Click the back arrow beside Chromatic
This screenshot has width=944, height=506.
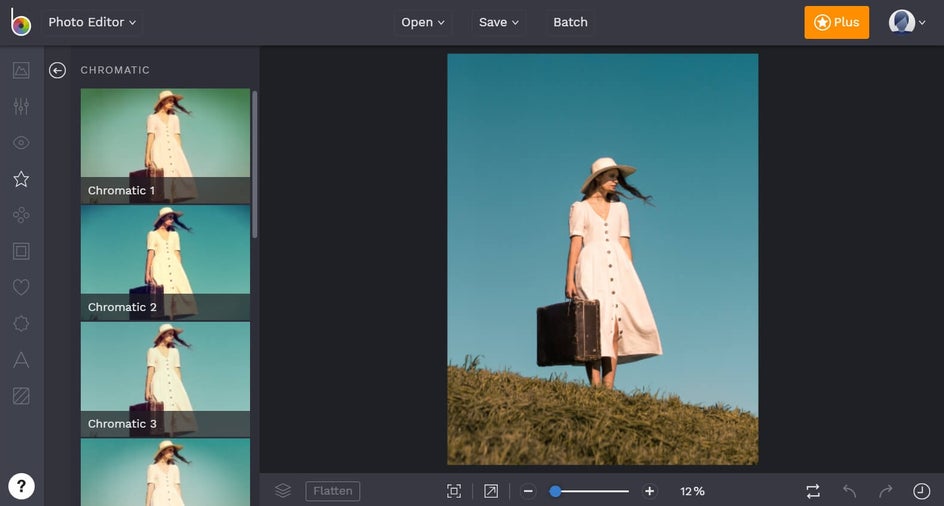(x=58, y=70)
